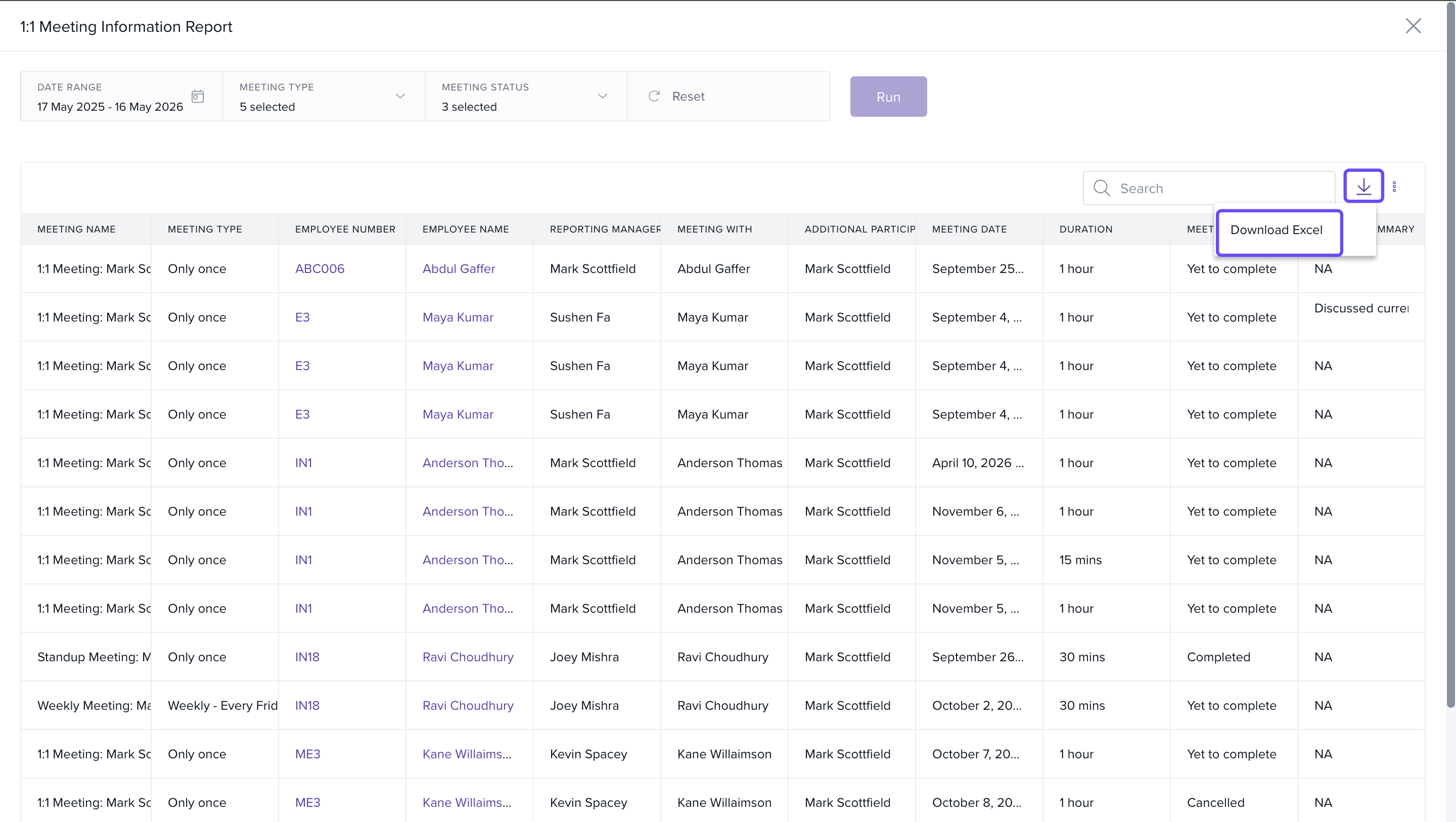Open Maya Kumar link in the Discussed curre row
The image size is (1456, 822).
click(458, 317)
